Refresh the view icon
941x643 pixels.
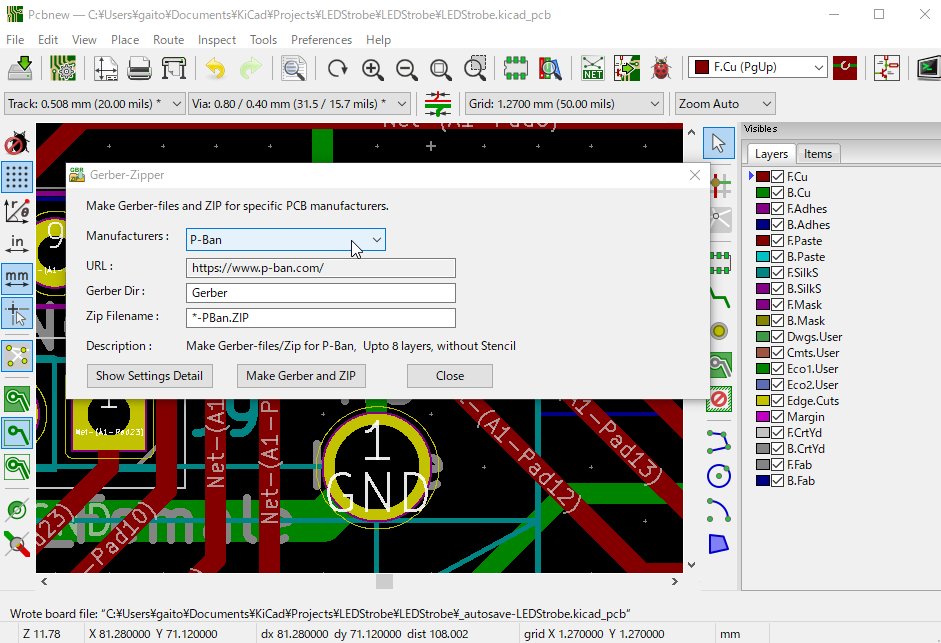[338, 68]
